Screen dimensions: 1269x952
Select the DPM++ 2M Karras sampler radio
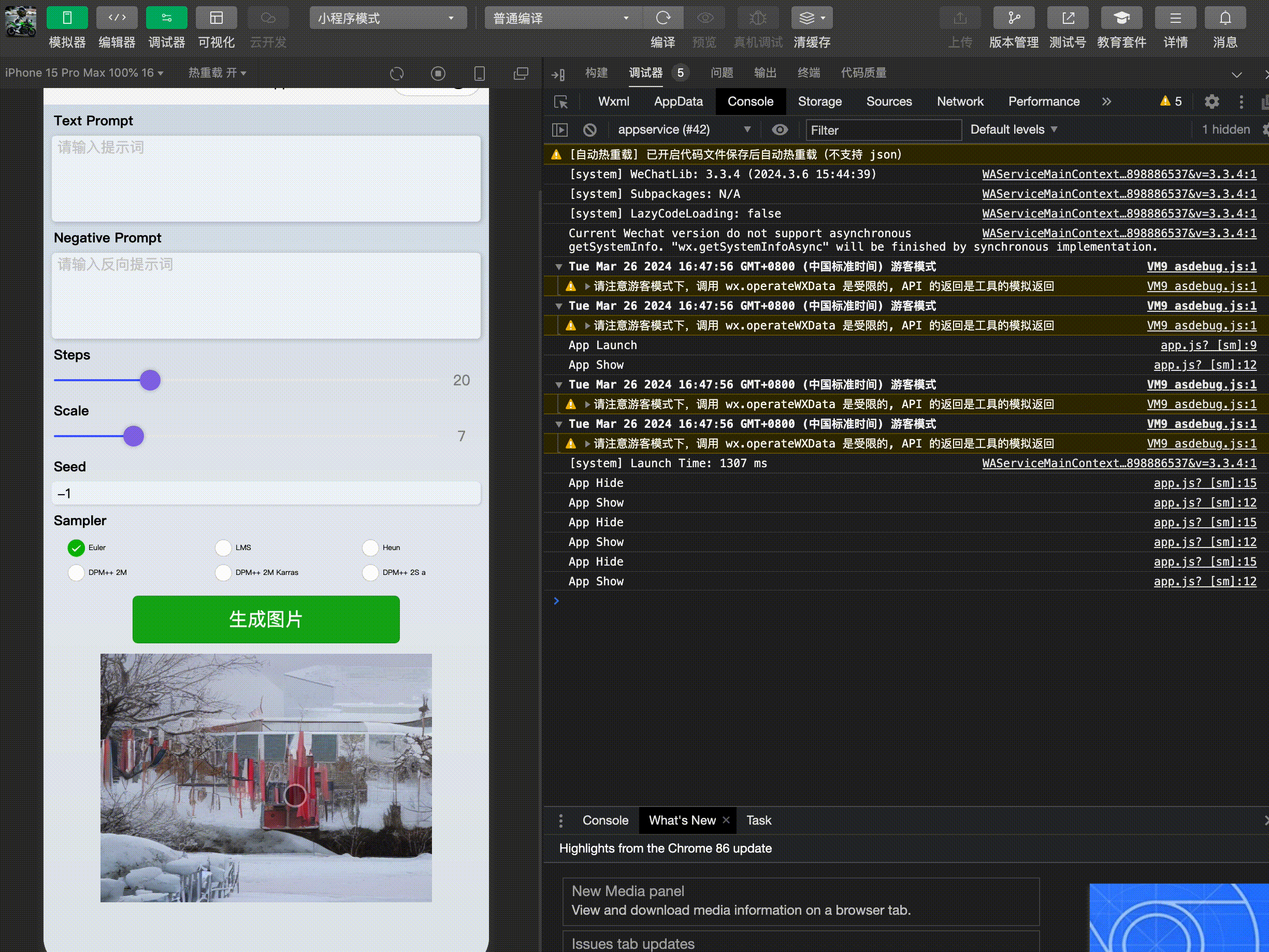click(x=224, y=573)
